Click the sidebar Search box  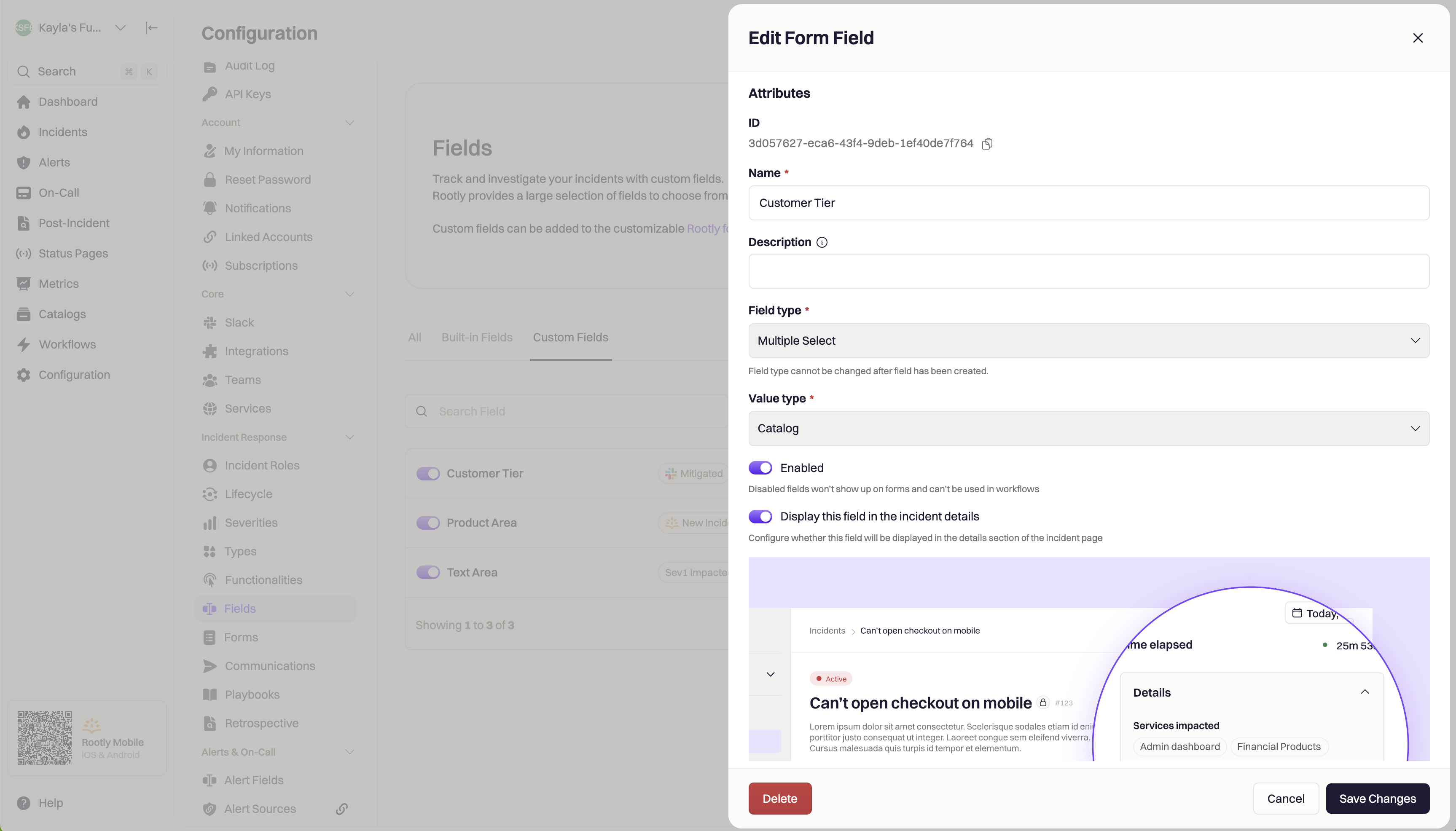coord(87,71)
